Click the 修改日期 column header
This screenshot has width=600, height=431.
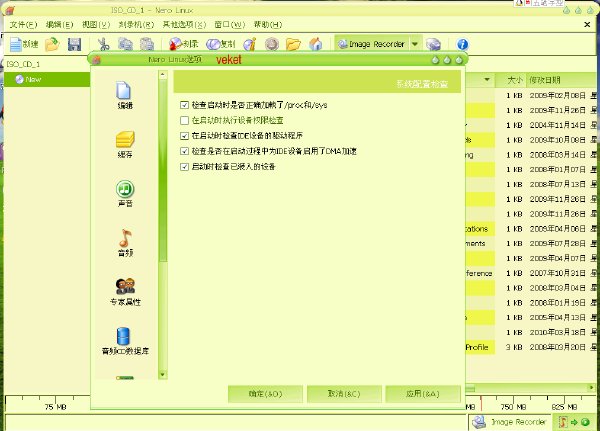pos(561,80)
